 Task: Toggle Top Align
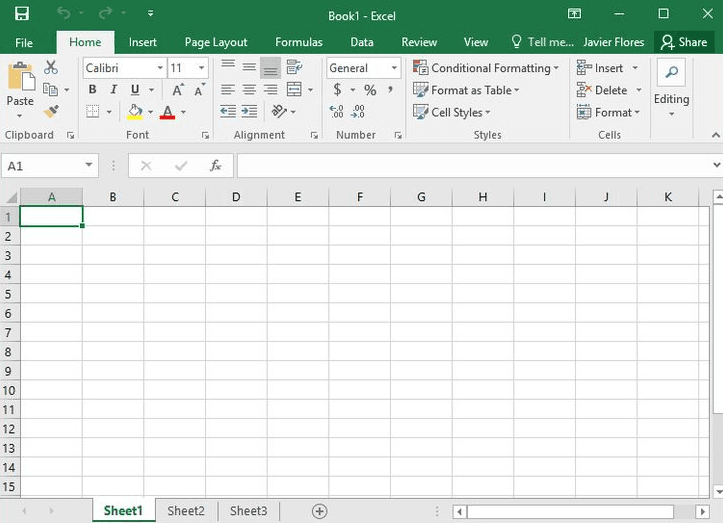(x=228, y=65)
